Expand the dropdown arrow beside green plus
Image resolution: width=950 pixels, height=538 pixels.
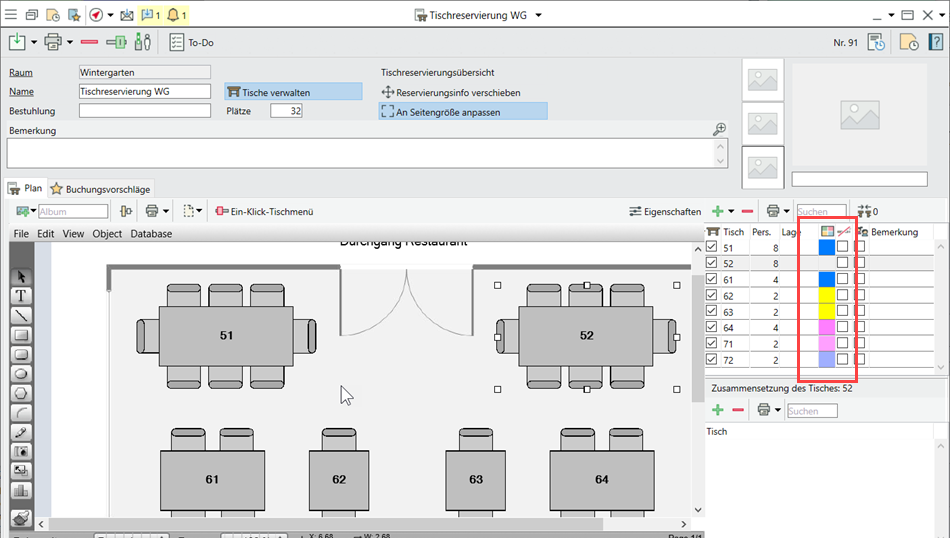pyautogui.click(x=731, y=212)
